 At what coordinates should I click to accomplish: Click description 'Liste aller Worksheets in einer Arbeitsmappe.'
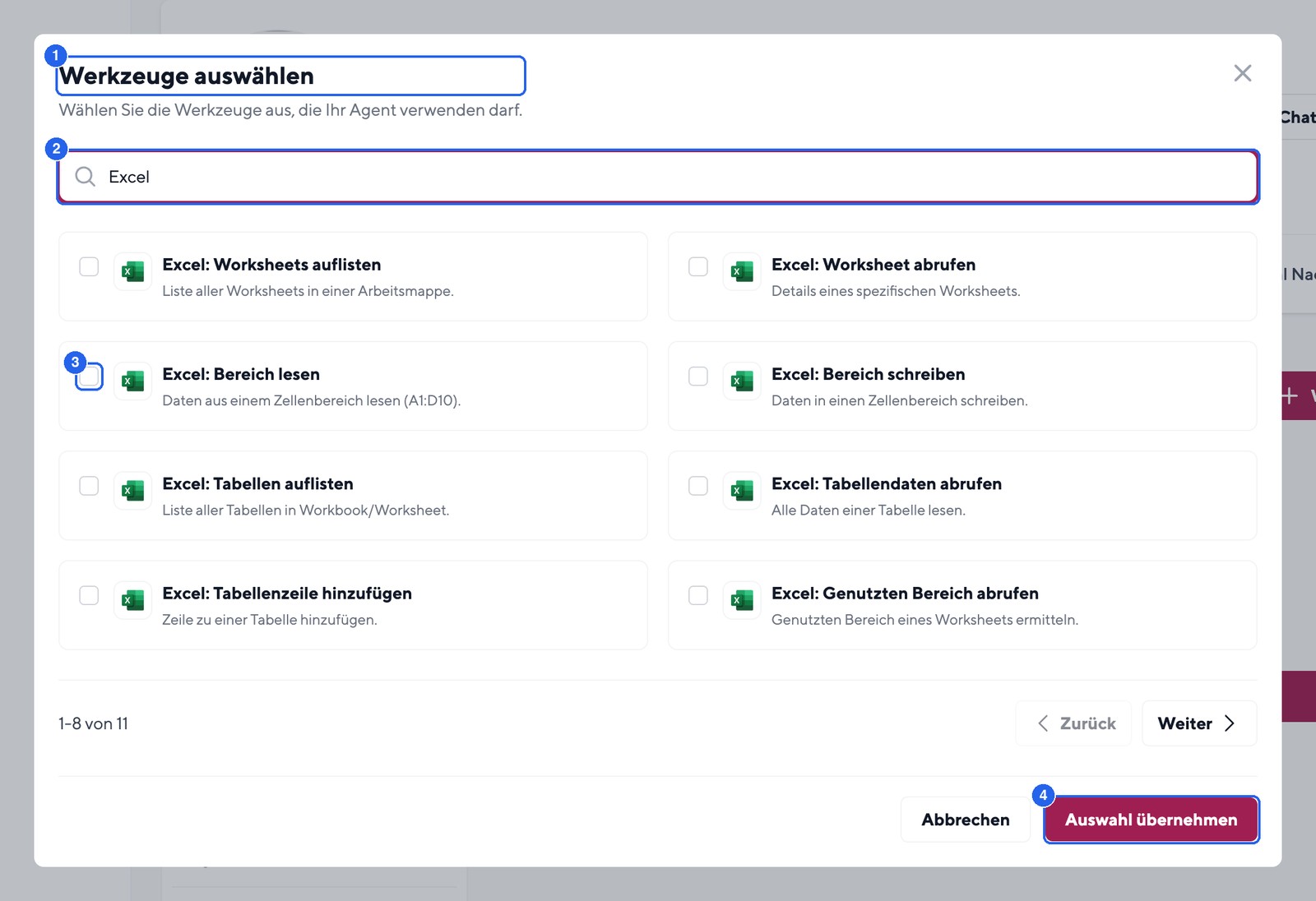(308, 291)
